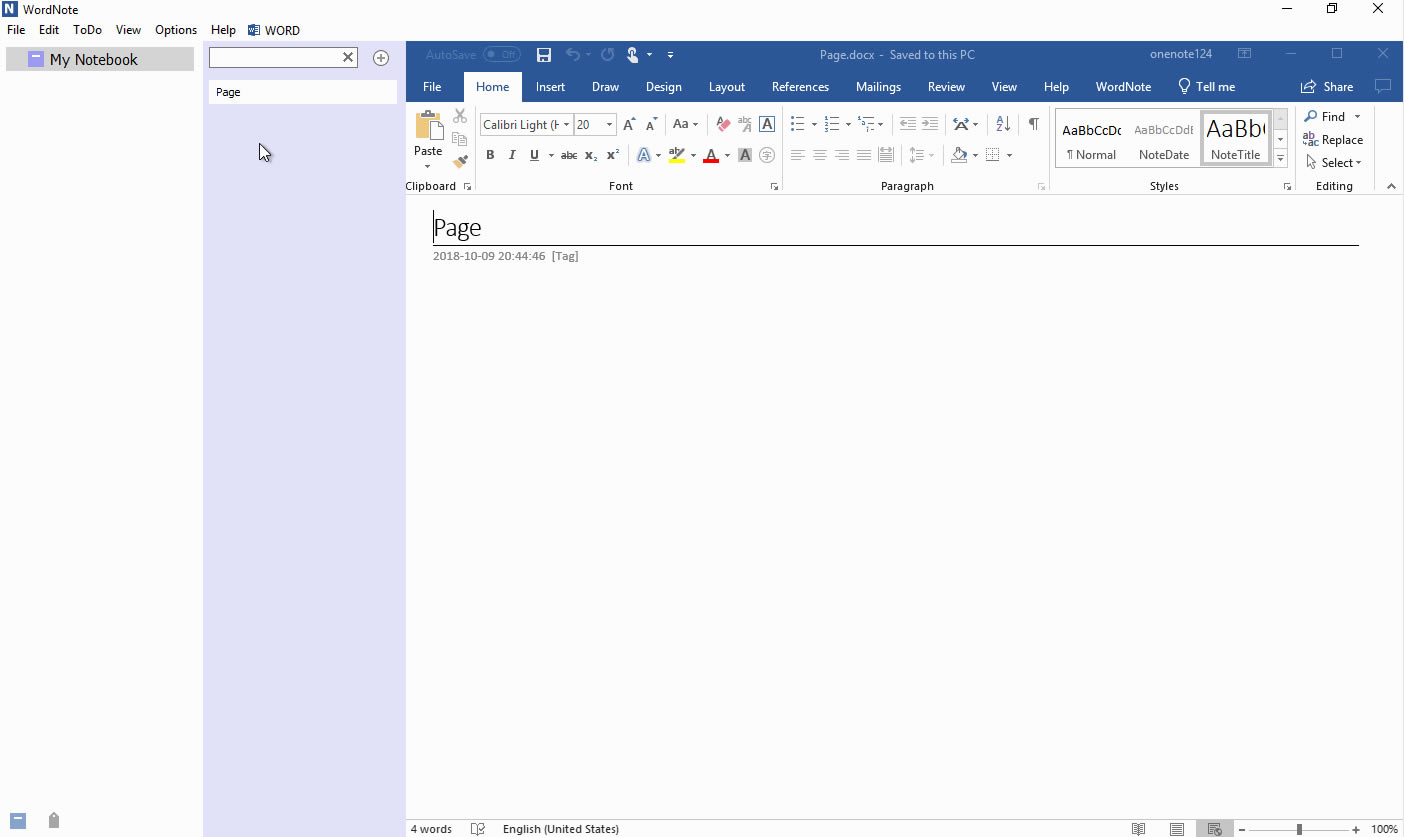Expand the Styles gallery
The height and width of the screenshot is (837, 1404).
[x=1280, y=159]
